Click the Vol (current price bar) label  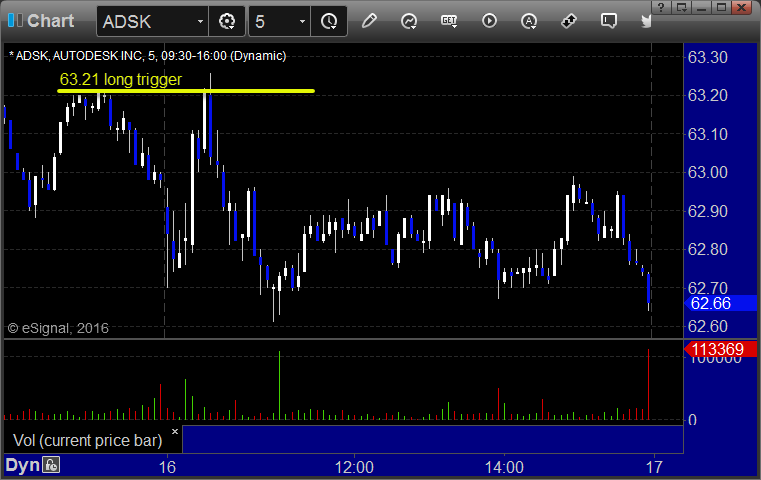(x=87, y=440)
